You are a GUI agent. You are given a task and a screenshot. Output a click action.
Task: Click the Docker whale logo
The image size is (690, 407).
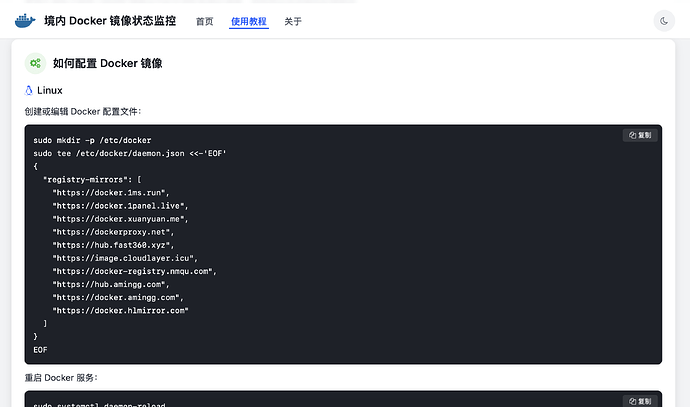(25, 21)
